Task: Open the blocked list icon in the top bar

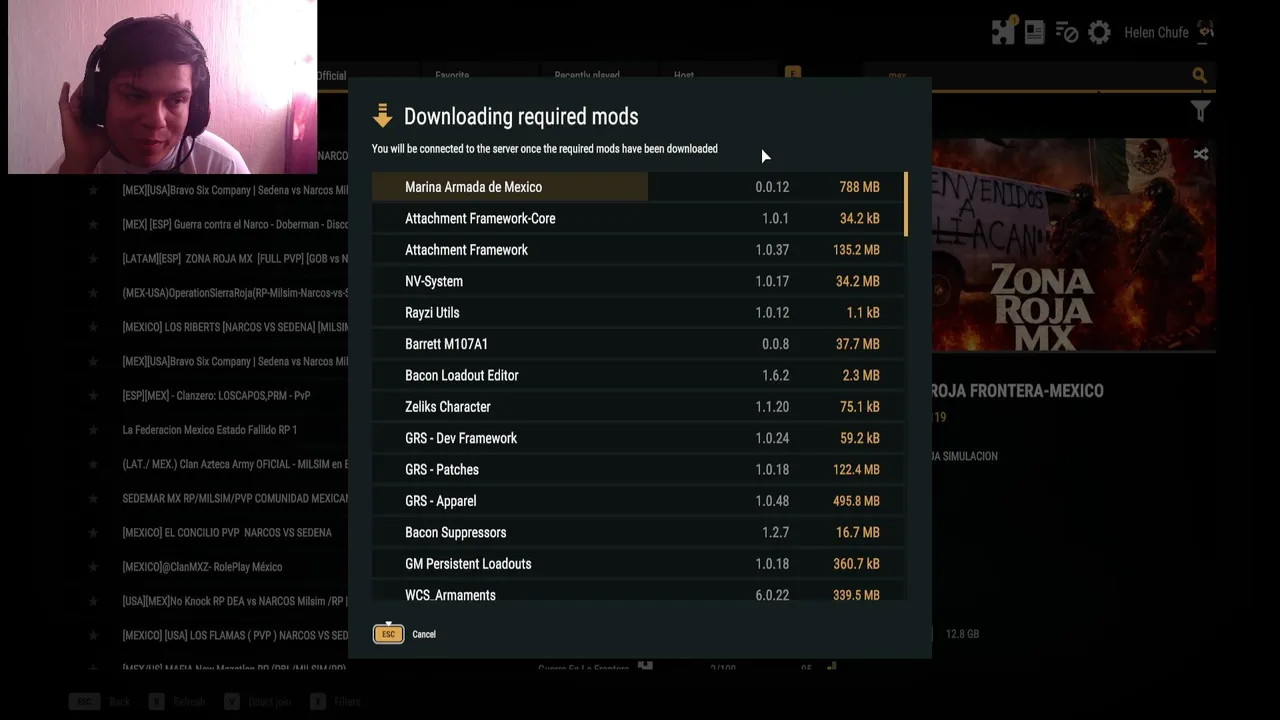Action: [x=1067, y=33]
